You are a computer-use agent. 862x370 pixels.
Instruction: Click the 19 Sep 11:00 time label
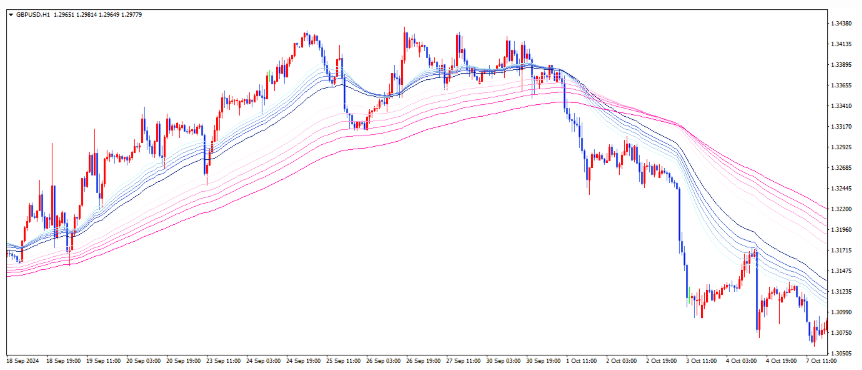point(104,361)
